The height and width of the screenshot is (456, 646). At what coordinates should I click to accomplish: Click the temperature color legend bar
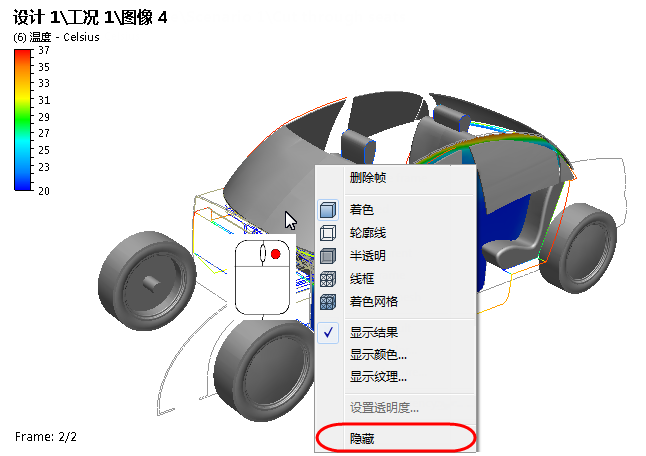click(x=23, y=120)
